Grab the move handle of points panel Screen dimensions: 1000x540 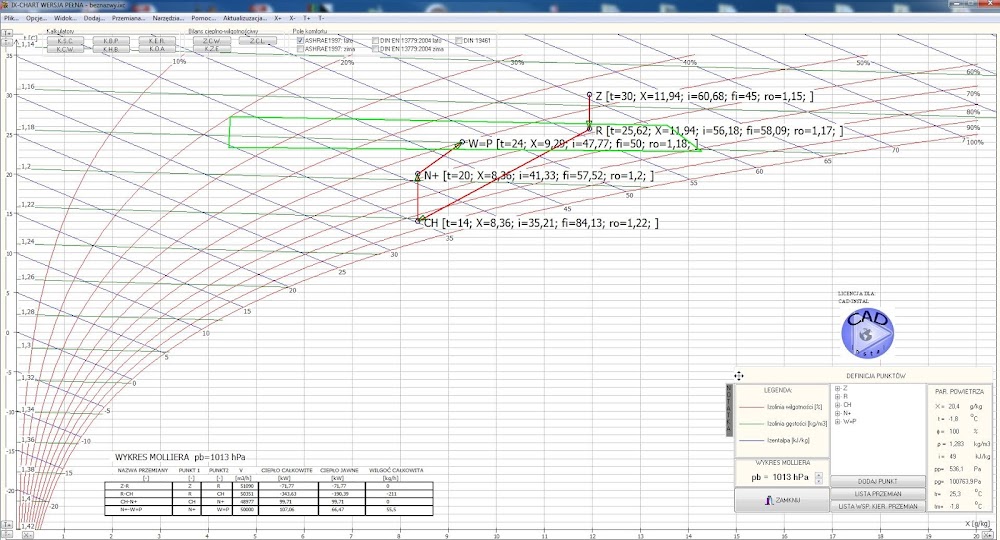click(x=739, y=376)
